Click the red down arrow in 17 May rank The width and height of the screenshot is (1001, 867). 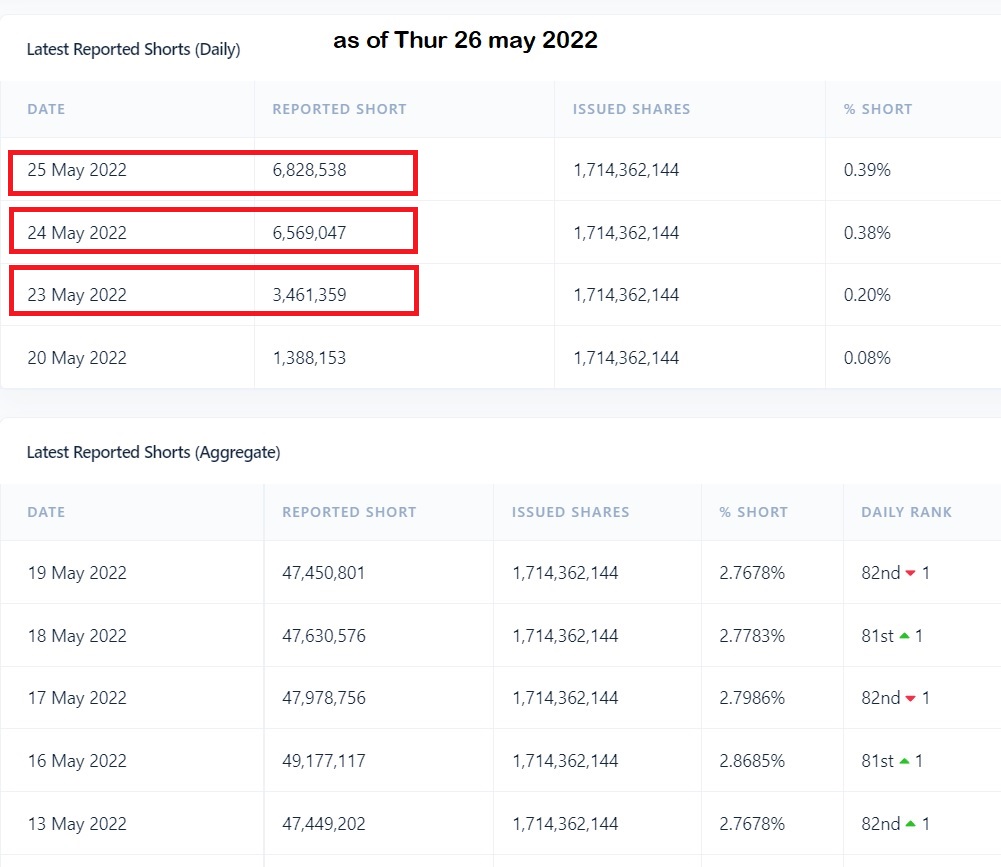pyautogui.click(x=910, y=698)
